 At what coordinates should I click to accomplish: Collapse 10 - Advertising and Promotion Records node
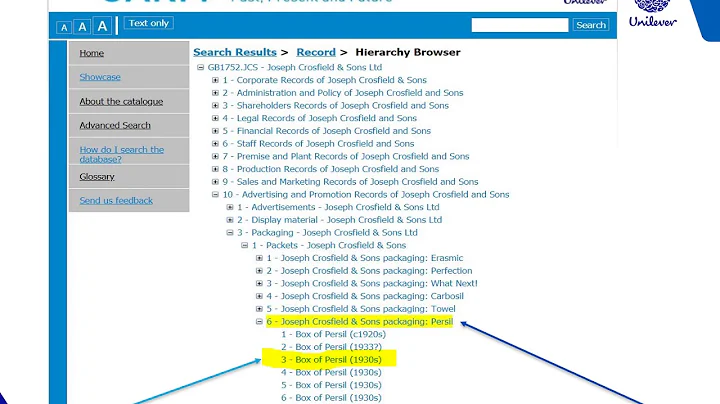[215, 195]
